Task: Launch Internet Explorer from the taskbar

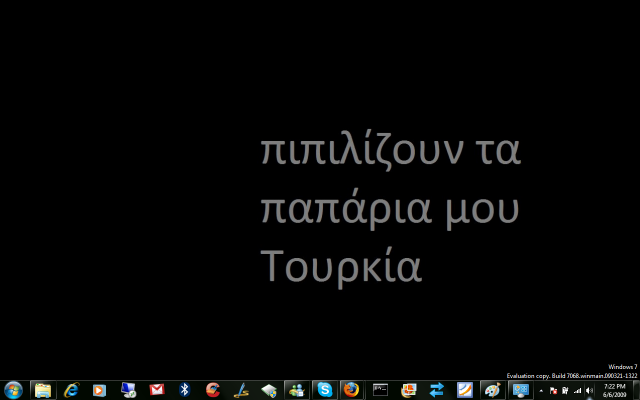Action: click(x=71, y=390)
